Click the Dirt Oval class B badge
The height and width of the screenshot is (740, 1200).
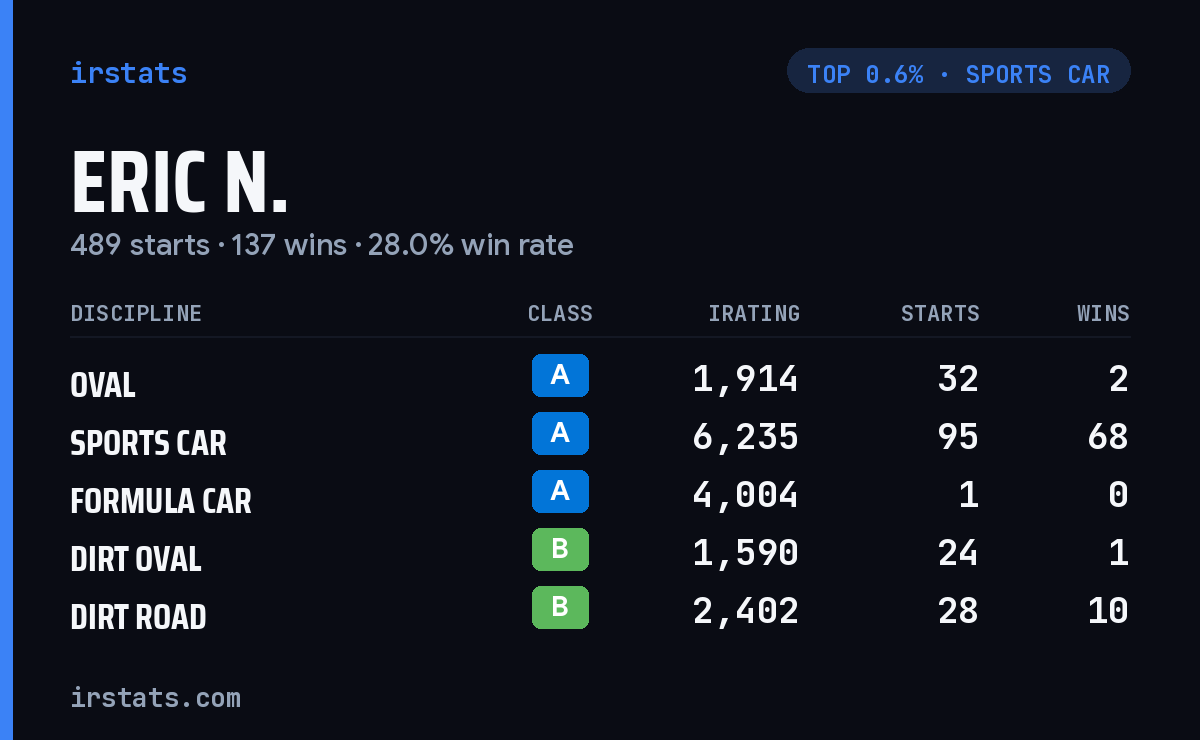(x=560, y=550)
